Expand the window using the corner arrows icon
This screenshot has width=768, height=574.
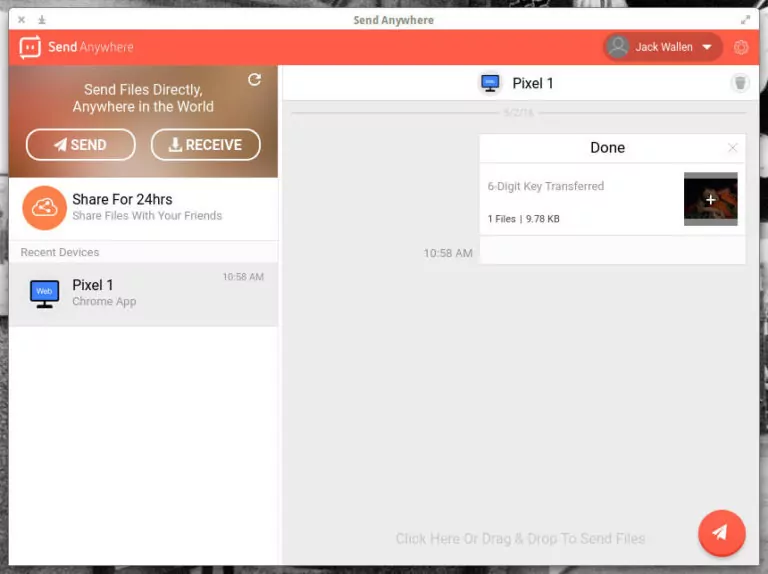[x=745, y=20]
